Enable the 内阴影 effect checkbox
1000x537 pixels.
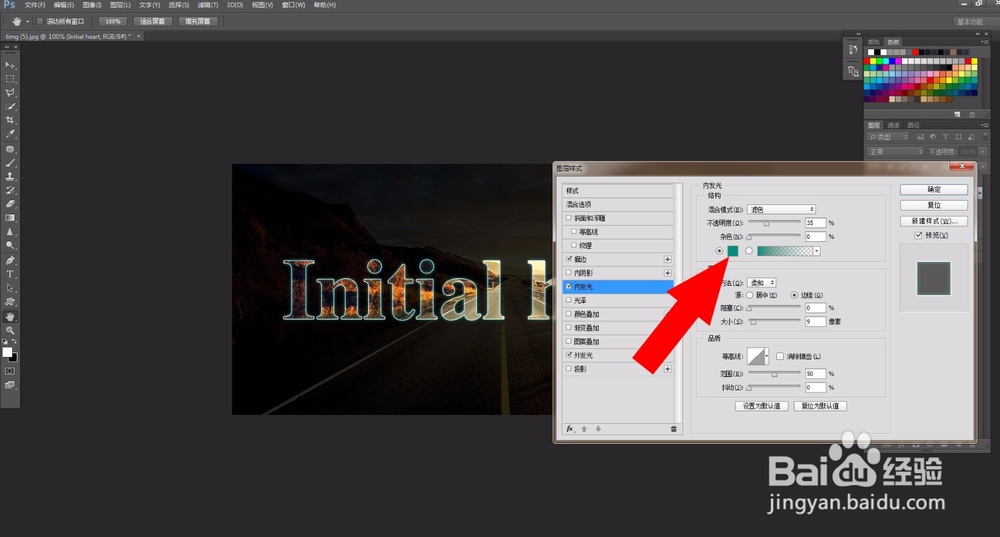[x=569, y=273]
